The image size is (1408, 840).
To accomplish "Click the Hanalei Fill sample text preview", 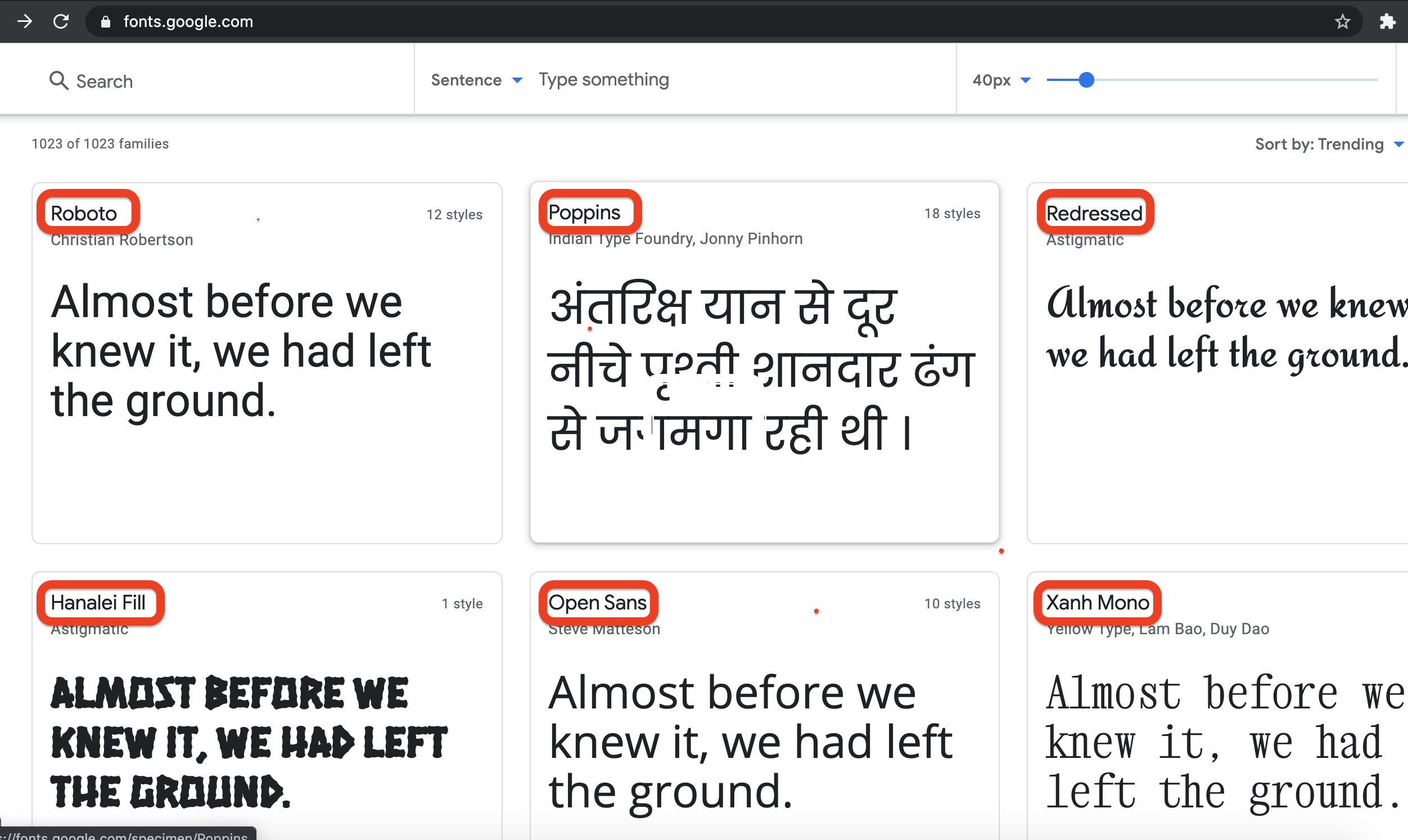I will pos(249,742).
